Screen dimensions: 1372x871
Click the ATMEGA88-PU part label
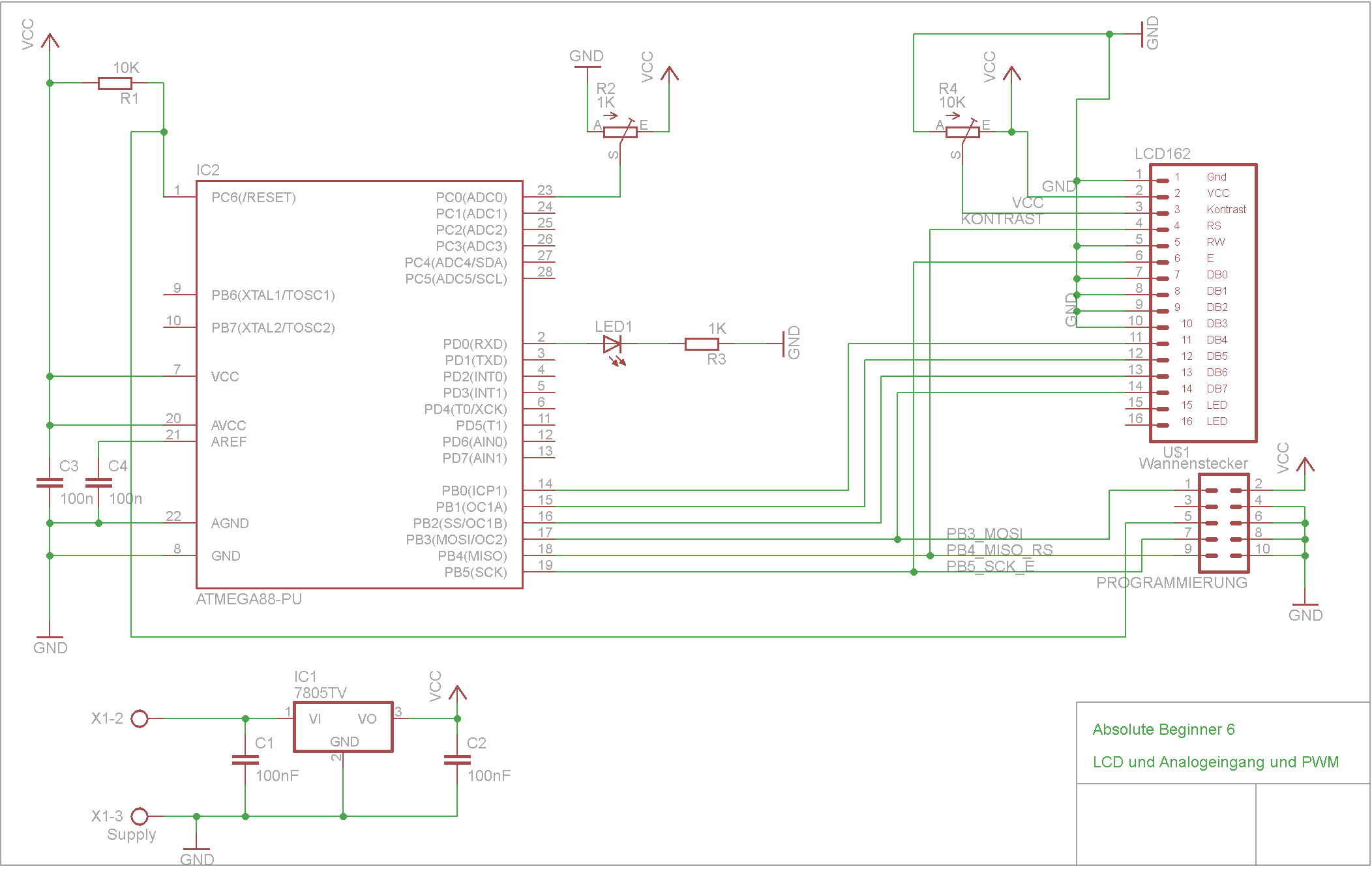(x=248, y=599)
